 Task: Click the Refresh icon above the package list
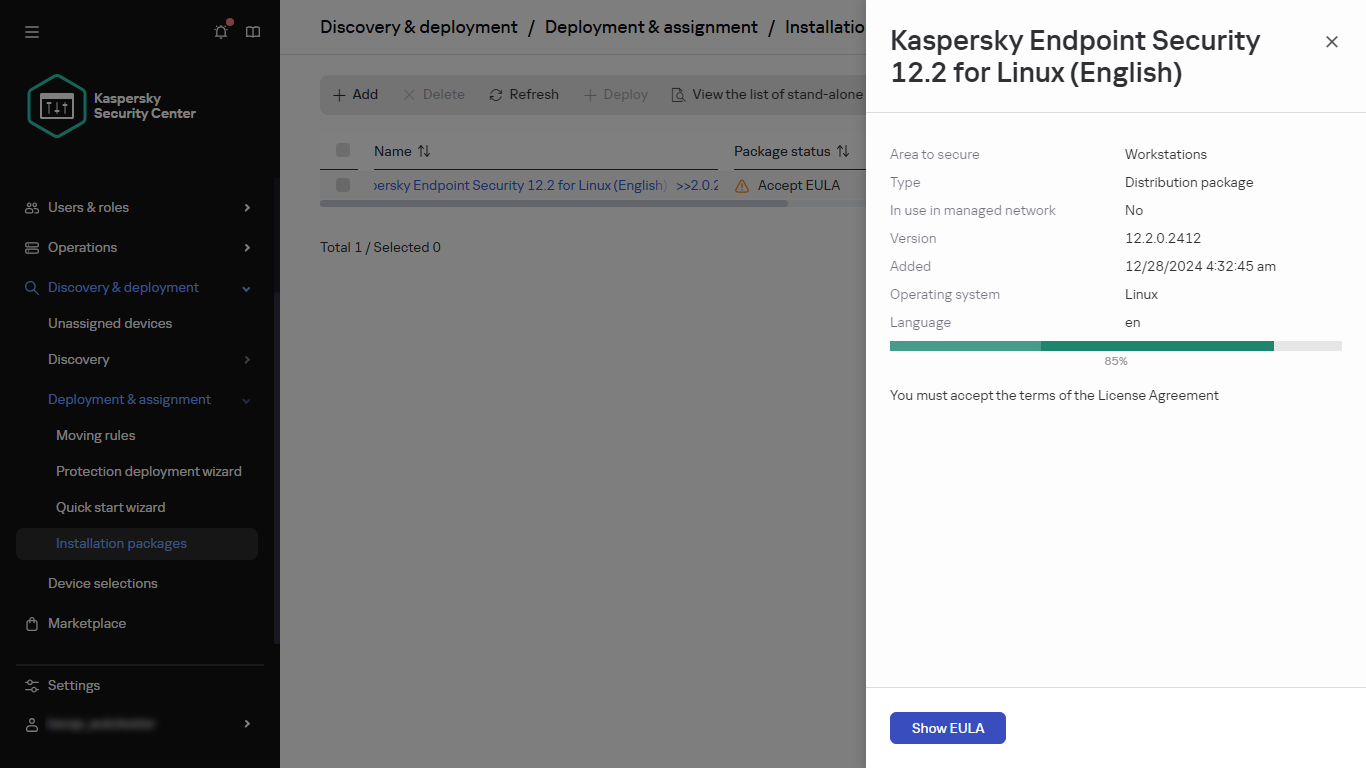[x=495, y=93]
